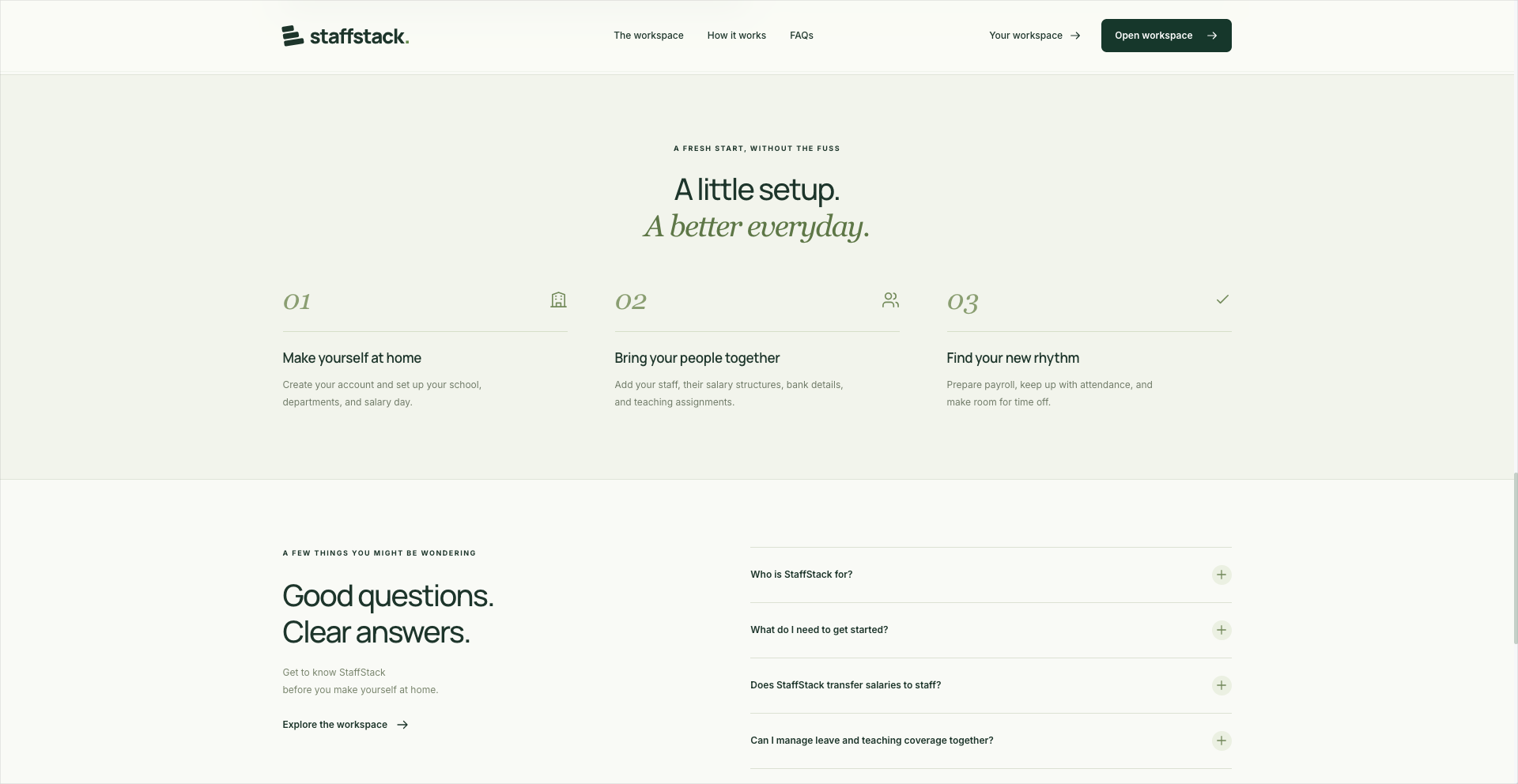Click the 'A FRESH START, WITHOUT THE FUSS' label
This screenshot has width=1518, height=784.
point(757,149)
